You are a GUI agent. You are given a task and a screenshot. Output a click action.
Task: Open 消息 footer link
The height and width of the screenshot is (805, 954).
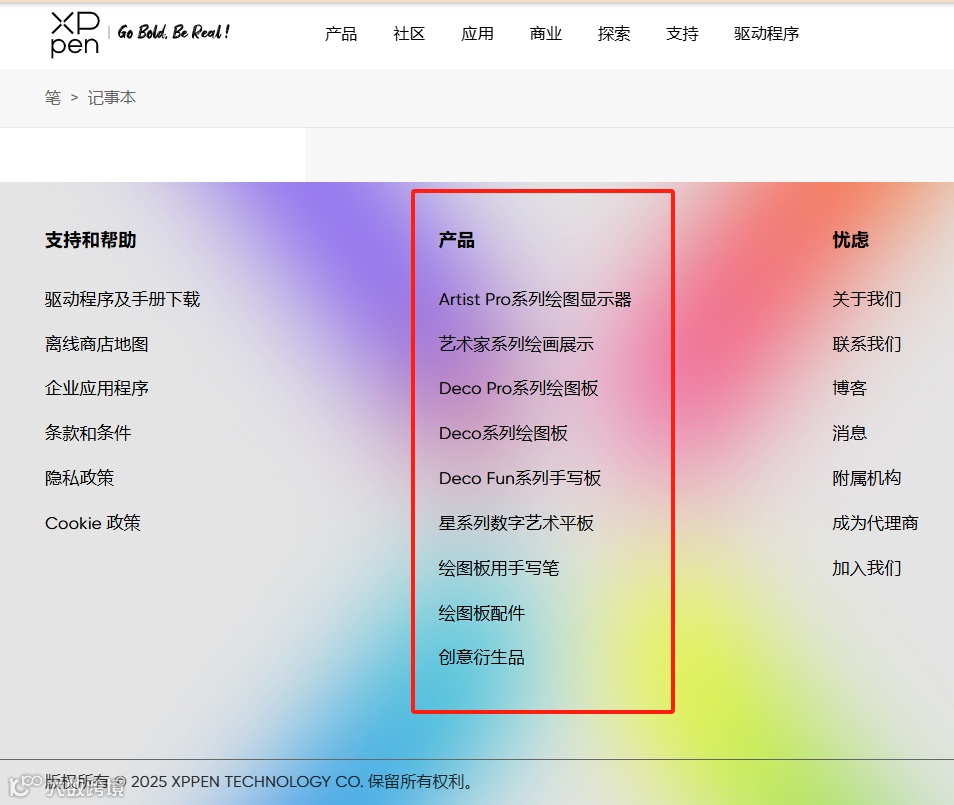click(x=849, y=433)
